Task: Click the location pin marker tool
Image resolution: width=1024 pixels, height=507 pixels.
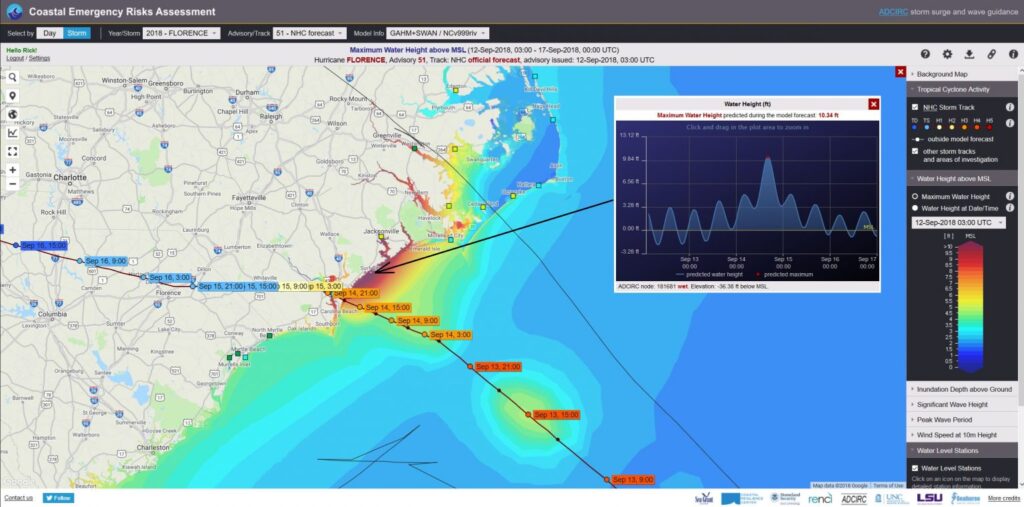Action: [x=12, y=96]
